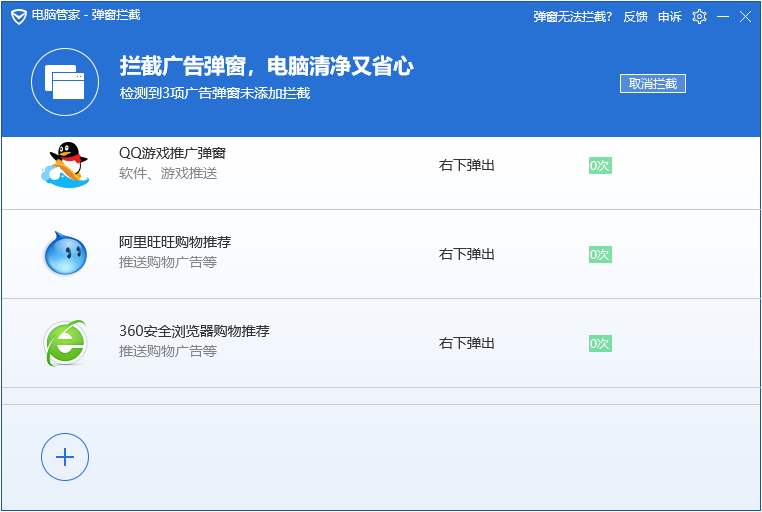Click the 检测到3项广告弹窗未添加拦截 status text
Image resolution: width=762 pixels, height=512 pixels.
tap(215, 93)
